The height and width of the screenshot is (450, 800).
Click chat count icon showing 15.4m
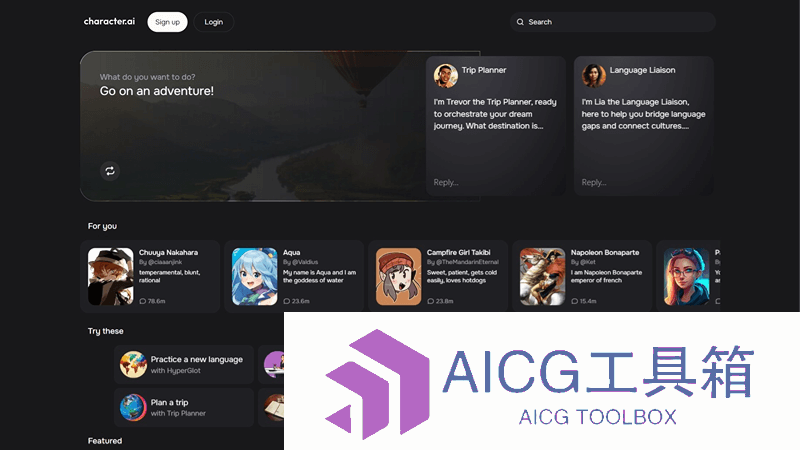574,301
